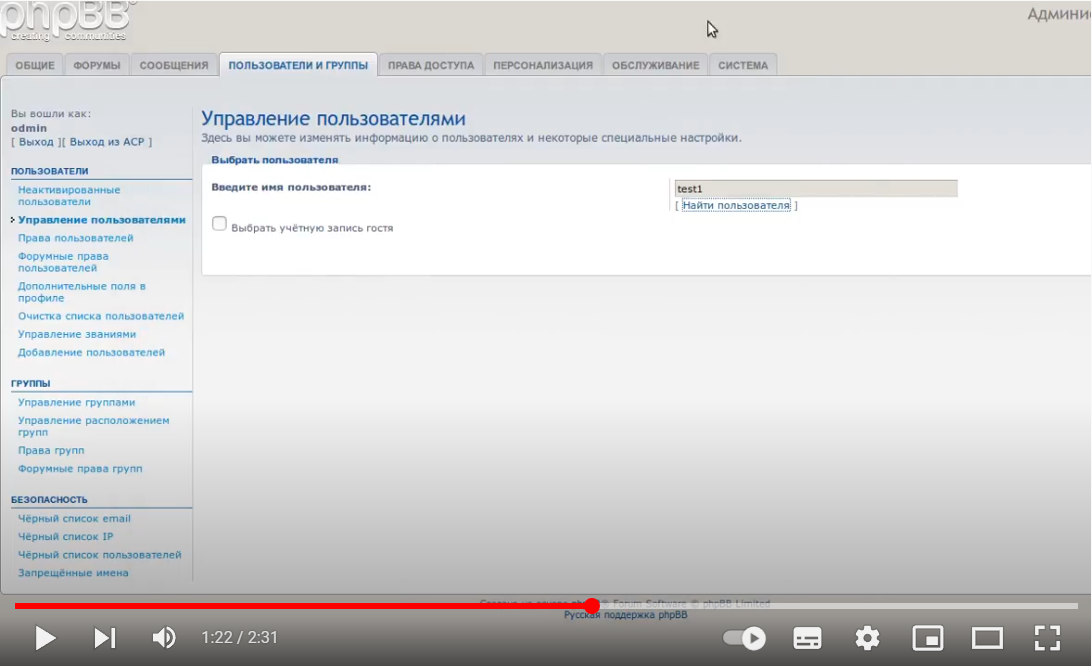Click the username input field with test1

pyautogui.click(x=816, y=188)
